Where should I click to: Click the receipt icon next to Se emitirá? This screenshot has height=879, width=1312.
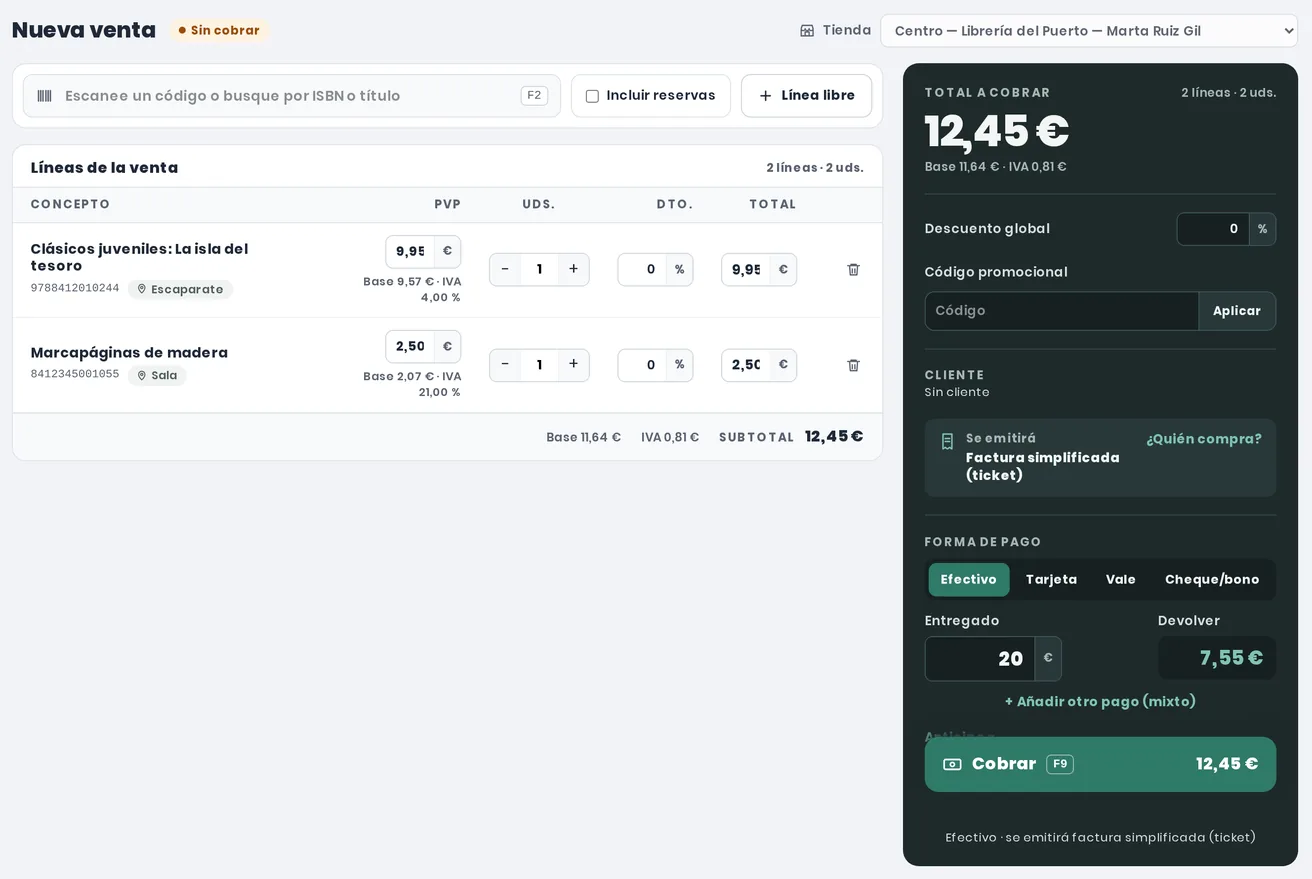point(948,441)
